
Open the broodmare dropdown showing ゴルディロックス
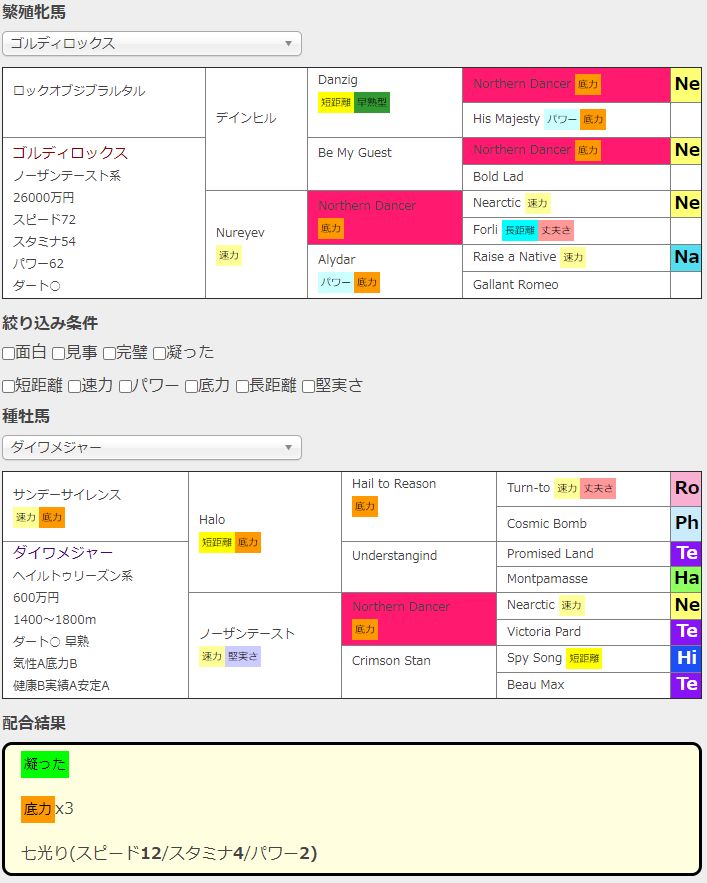pos(152,43)
